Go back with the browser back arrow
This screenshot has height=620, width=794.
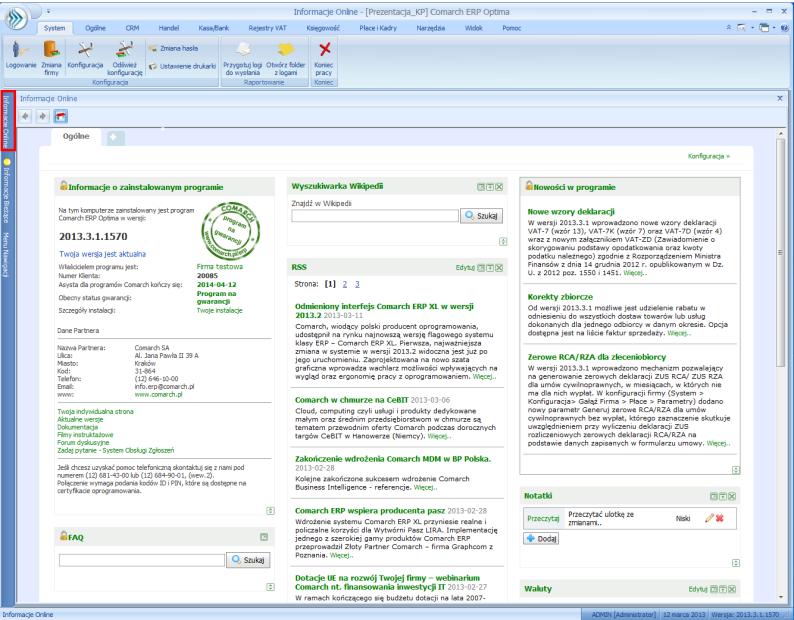coord(25,117)
